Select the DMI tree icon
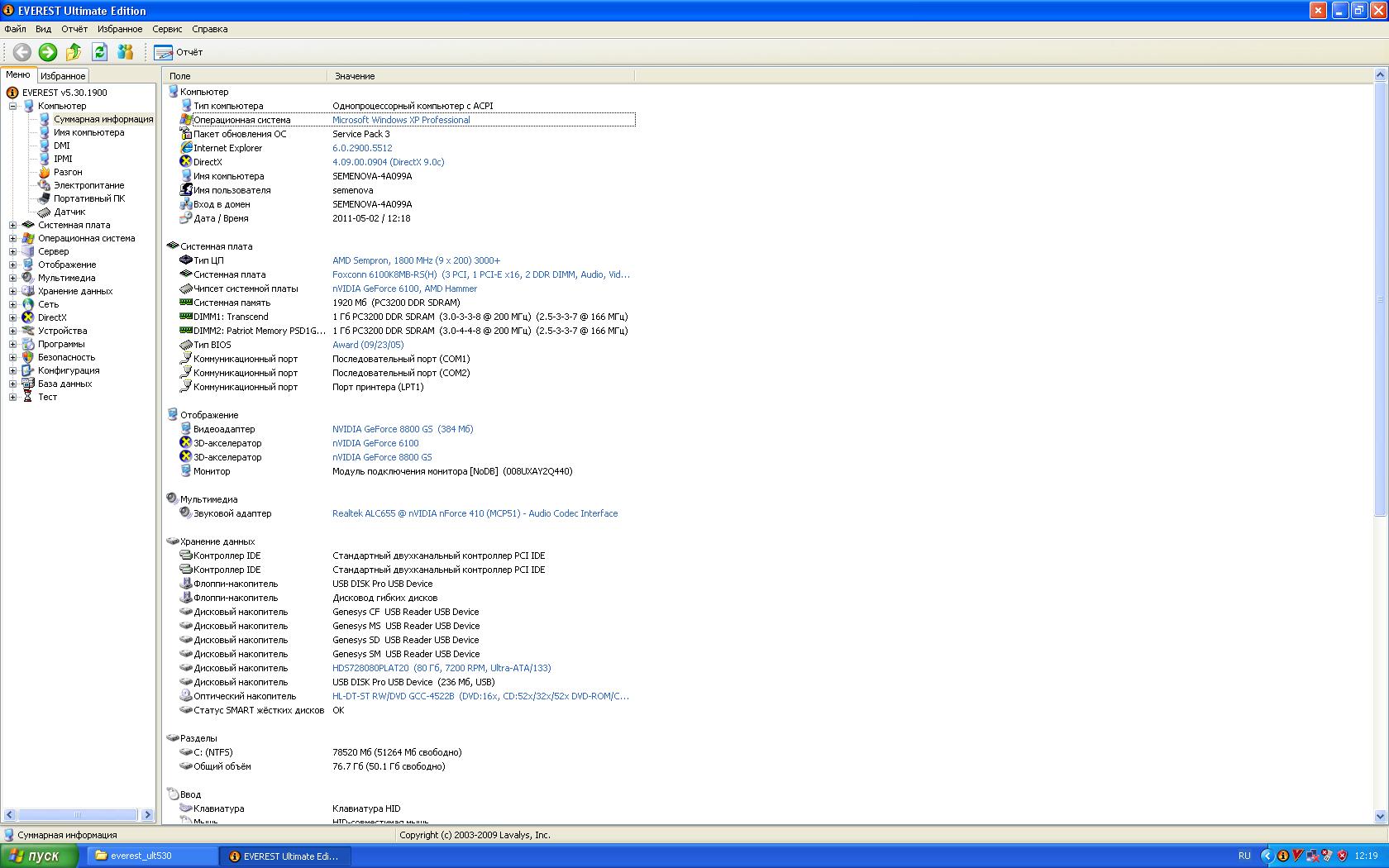 (45, 145)
